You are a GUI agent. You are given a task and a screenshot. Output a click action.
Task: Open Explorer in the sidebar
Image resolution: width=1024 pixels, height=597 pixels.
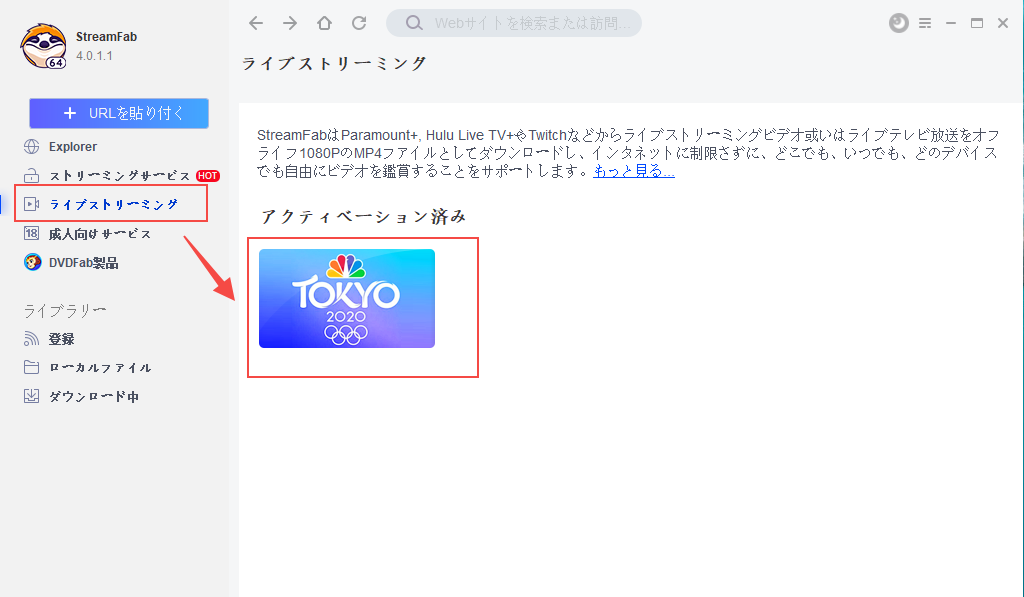(x=73, y=147)
